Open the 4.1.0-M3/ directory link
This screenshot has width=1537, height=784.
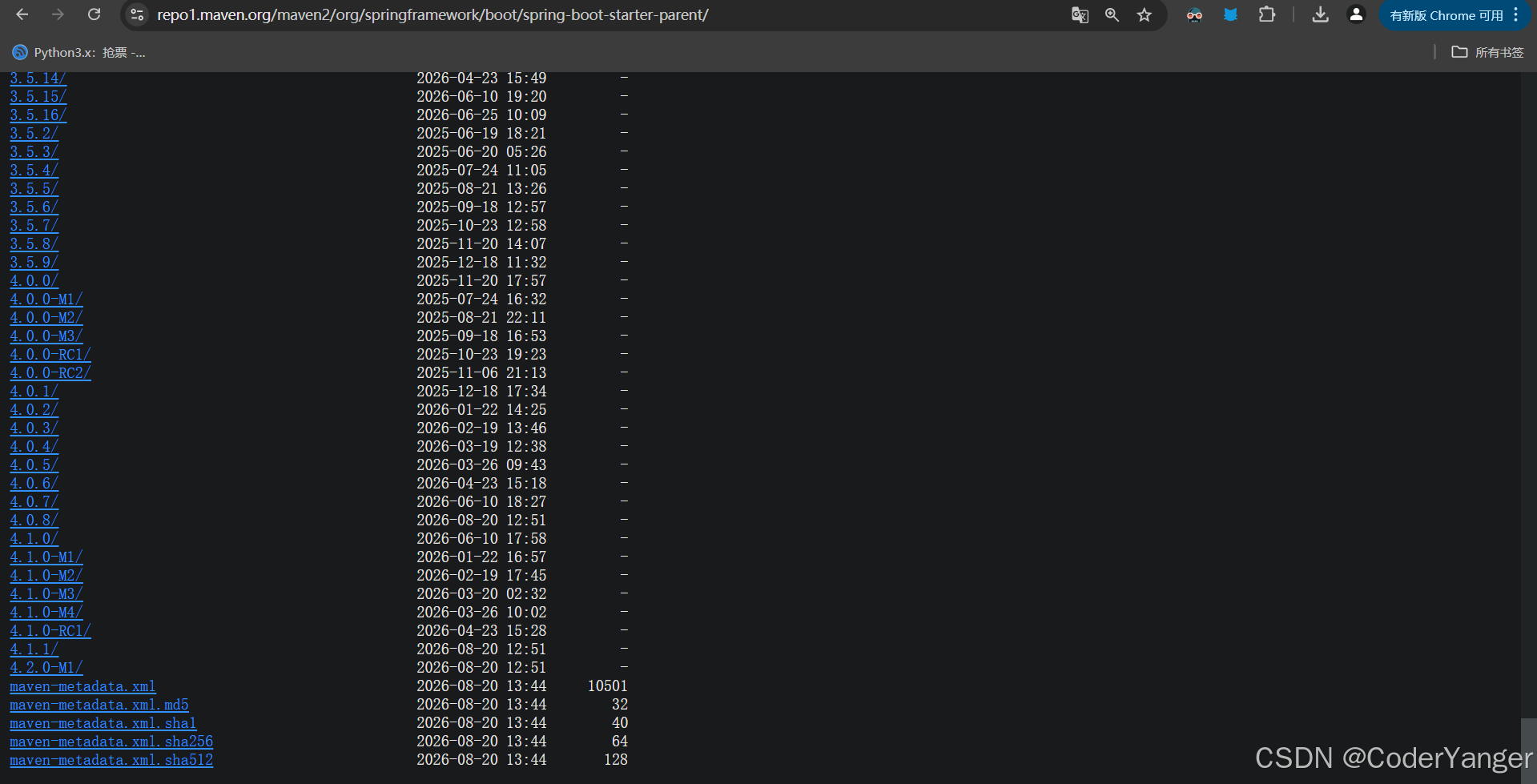click(x=46, y=593)
